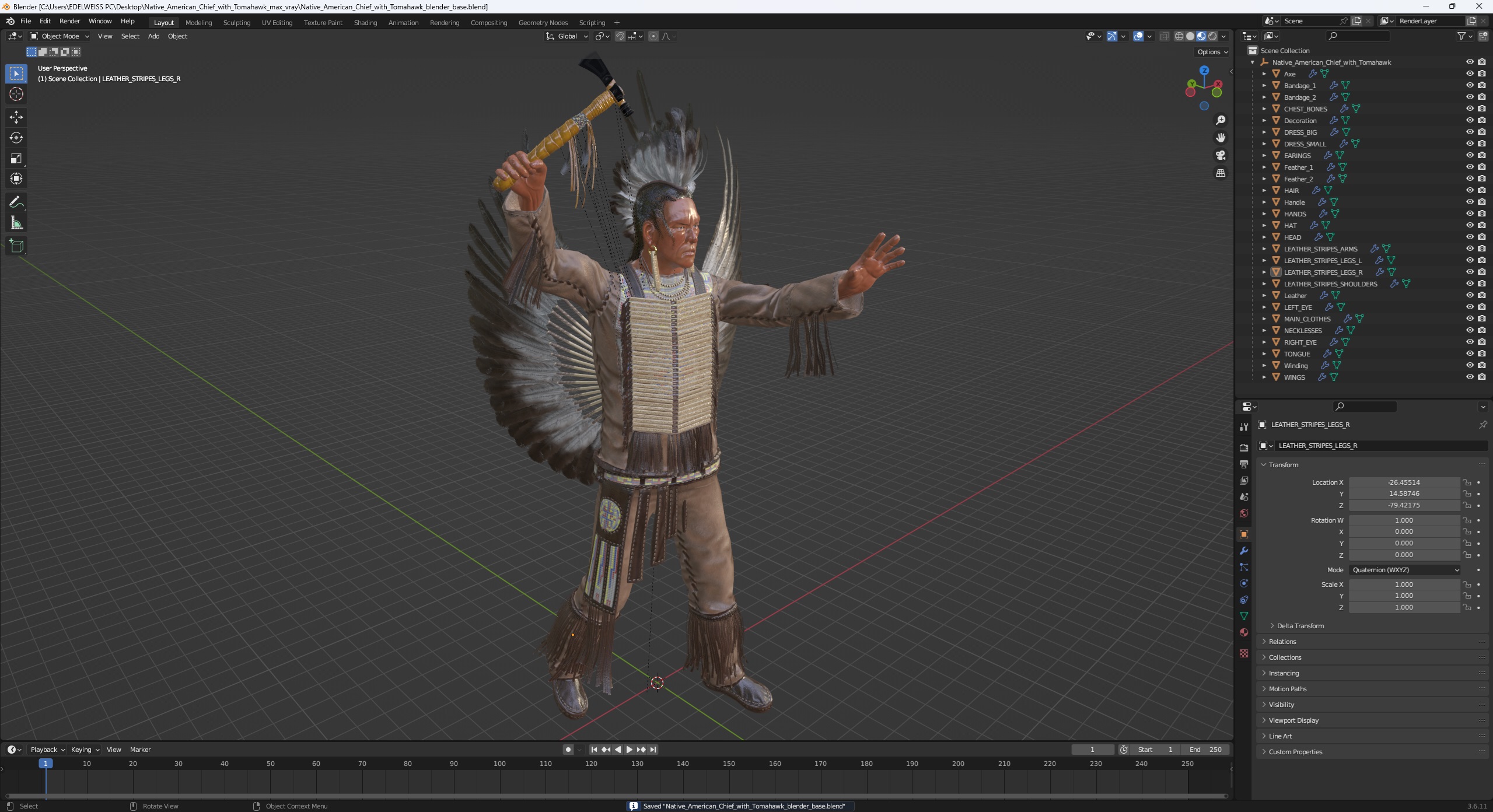Pick the Annotate tool
Screen dimensions: 1493x812
point(16,202)
